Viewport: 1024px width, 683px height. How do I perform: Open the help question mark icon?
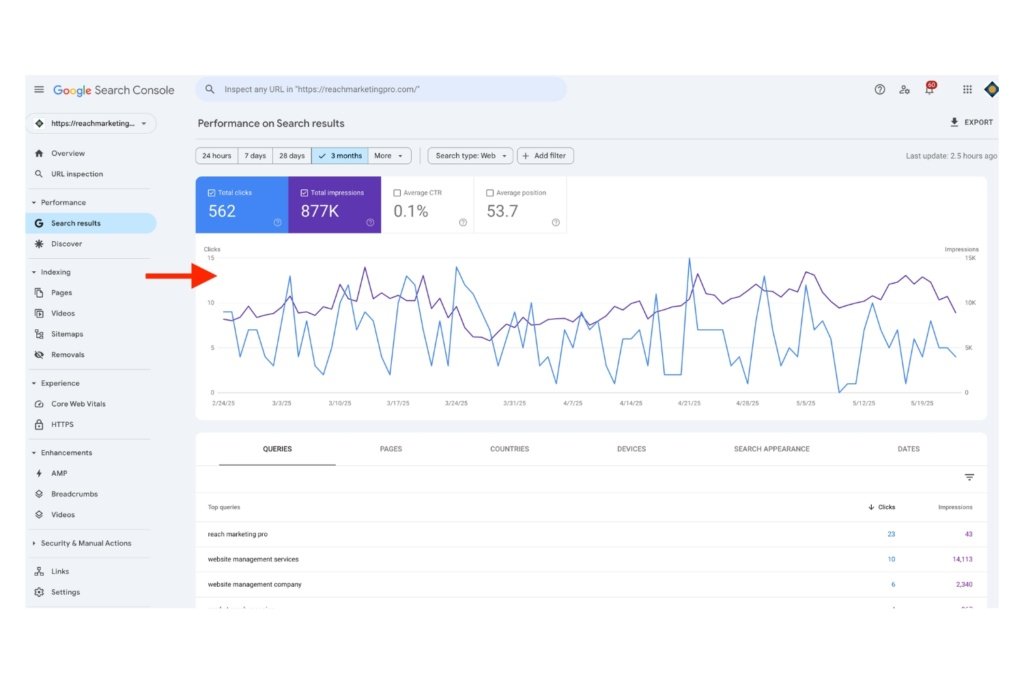click(880, 89)
